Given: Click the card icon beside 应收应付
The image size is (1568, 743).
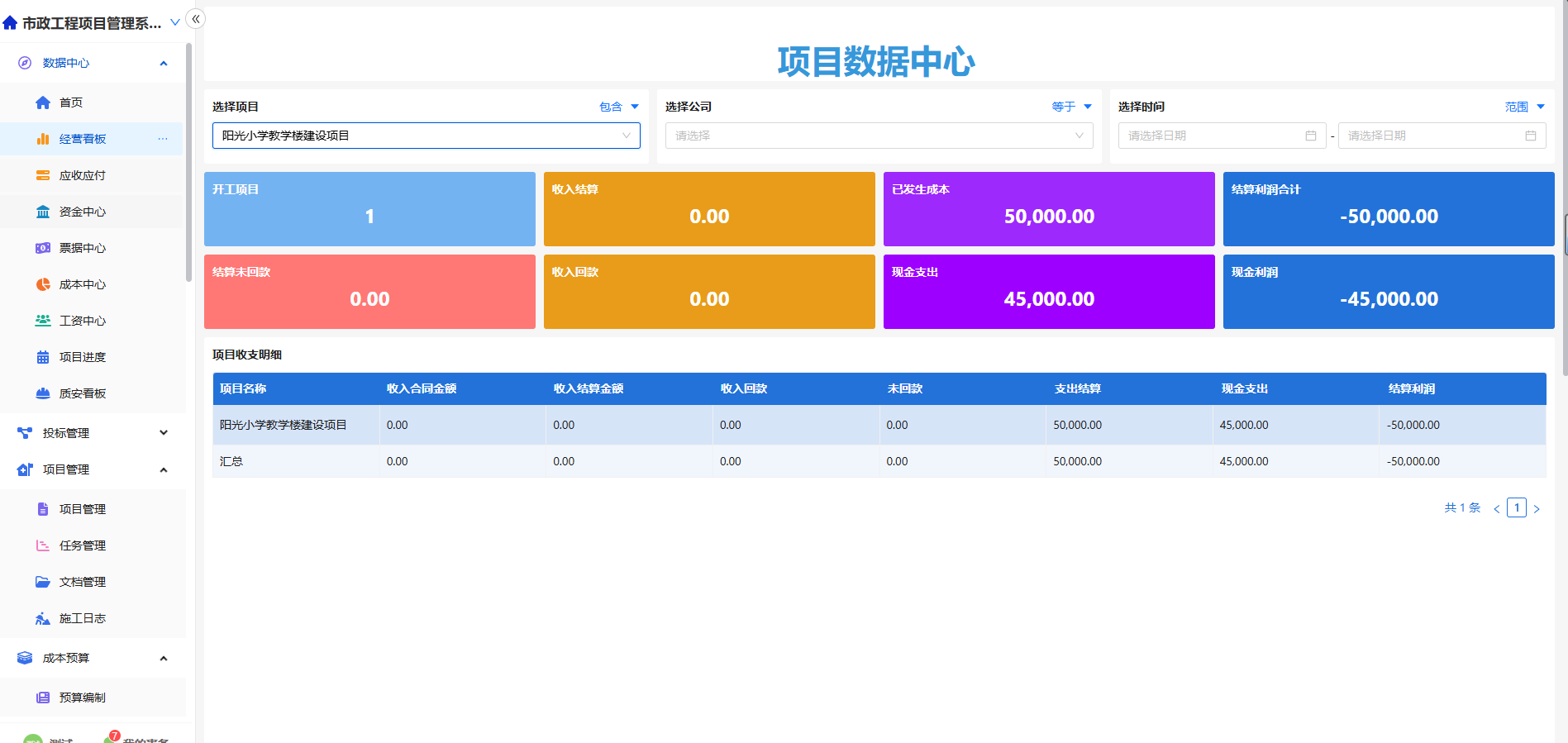Looking at the screenshot, I should [43, 175].
